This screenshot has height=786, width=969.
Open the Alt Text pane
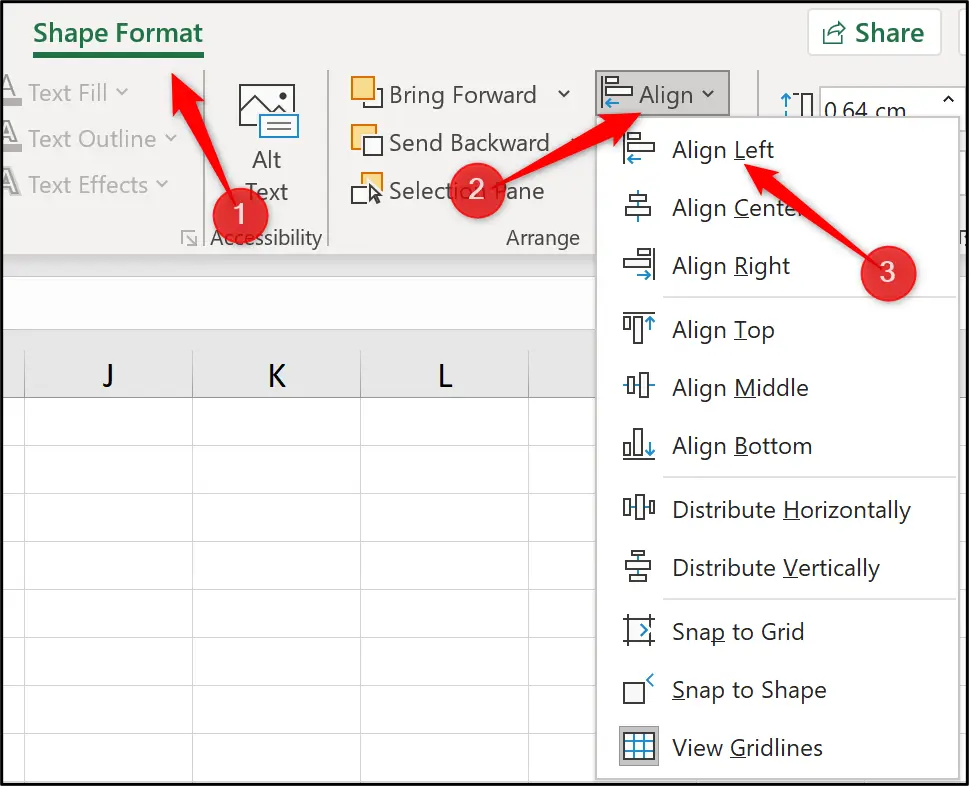(266, 140)
